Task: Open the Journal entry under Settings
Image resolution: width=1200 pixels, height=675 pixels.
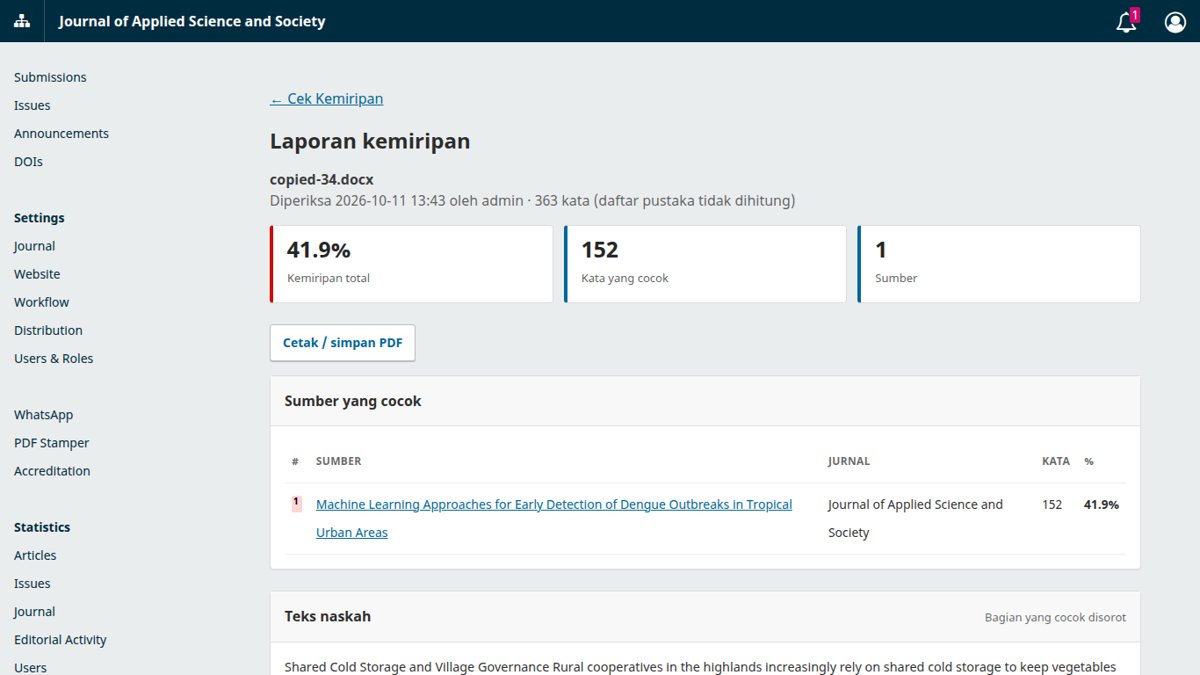Action: (x=34, y=246)
